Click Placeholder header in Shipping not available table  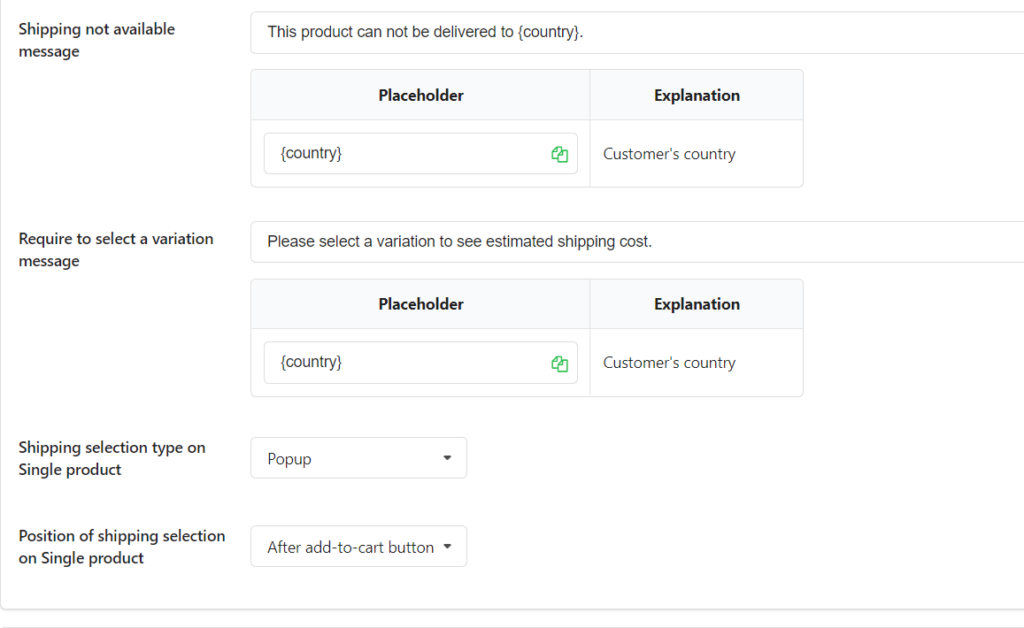(421, 95)
